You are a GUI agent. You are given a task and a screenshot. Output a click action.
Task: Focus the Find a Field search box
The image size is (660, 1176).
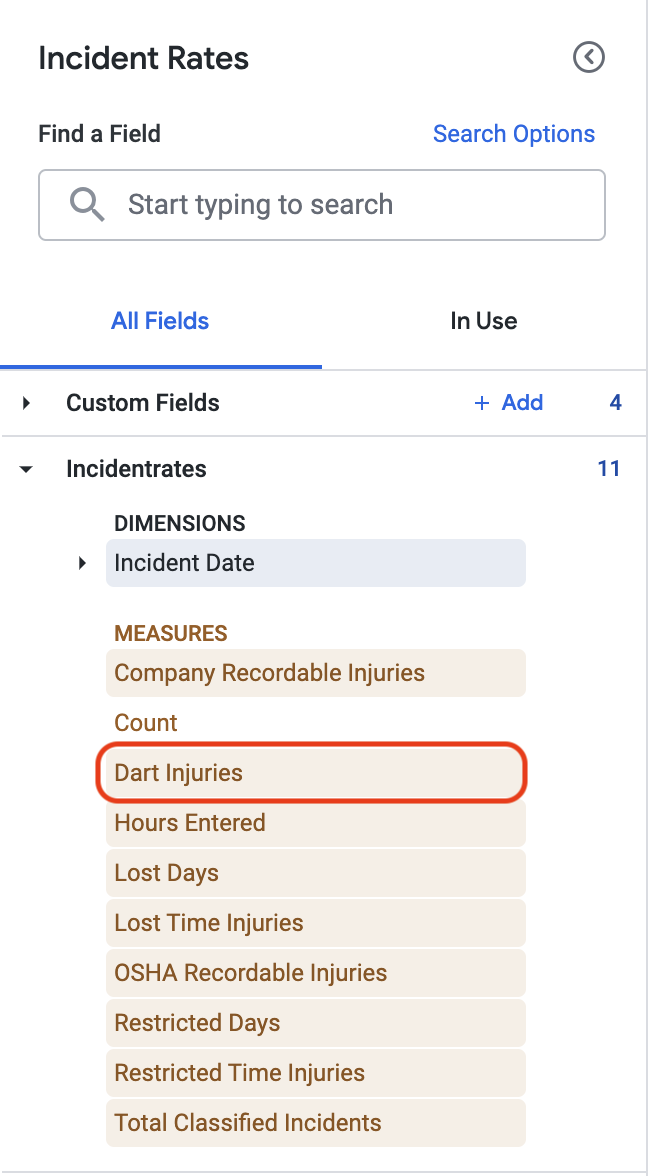[x=322, y=205]
